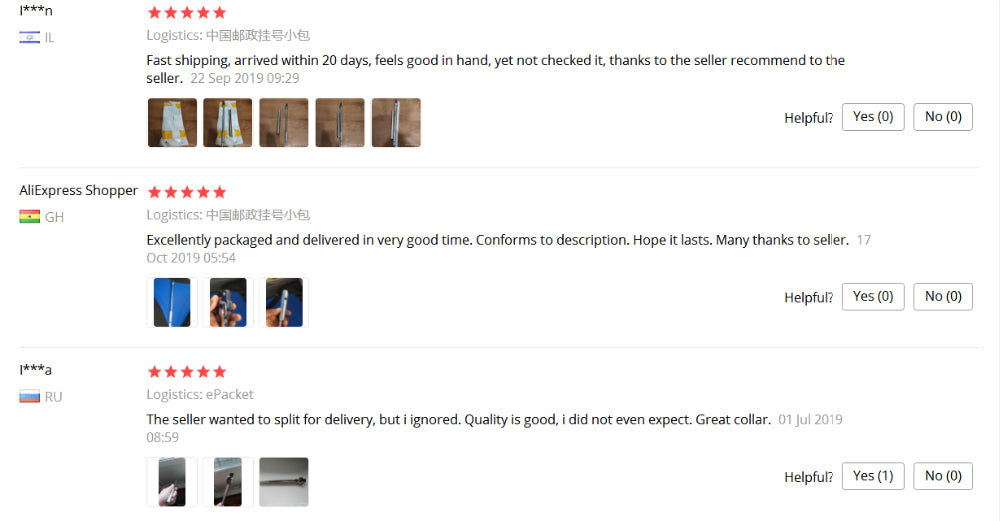Image resolution: width=1000 pixels, height=521 pixels.
Task: Vote No (0) on the Ghana review
Action: coord(943,297)
